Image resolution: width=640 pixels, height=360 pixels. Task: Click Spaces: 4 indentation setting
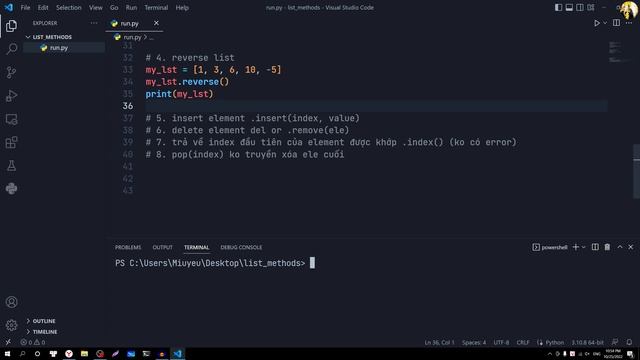point(474,342)
